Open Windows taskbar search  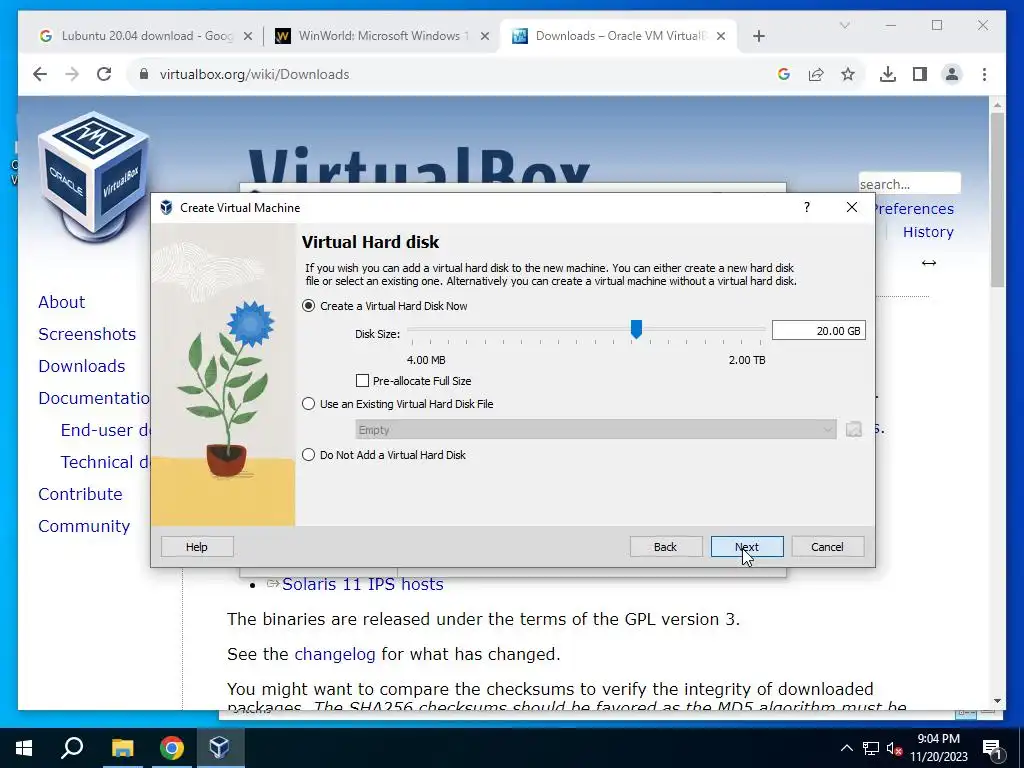(72, 748)
